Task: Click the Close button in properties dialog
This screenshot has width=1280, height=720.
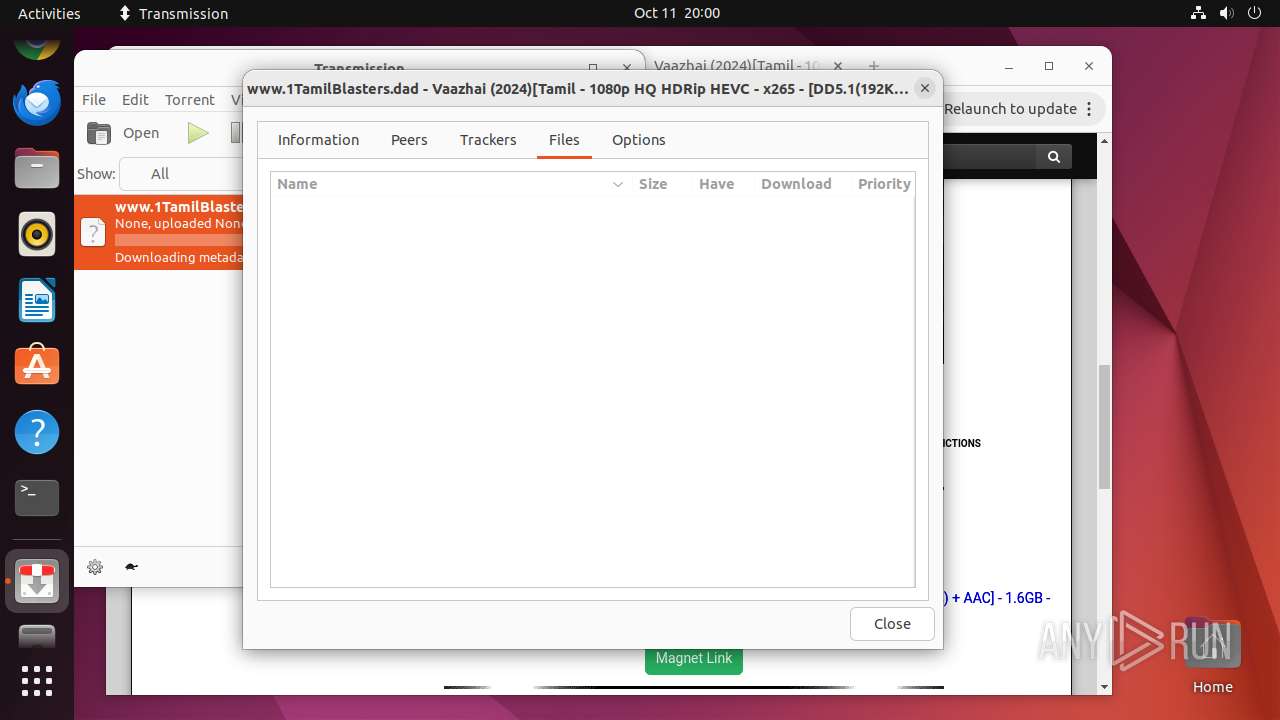Action: coord(892,624)
